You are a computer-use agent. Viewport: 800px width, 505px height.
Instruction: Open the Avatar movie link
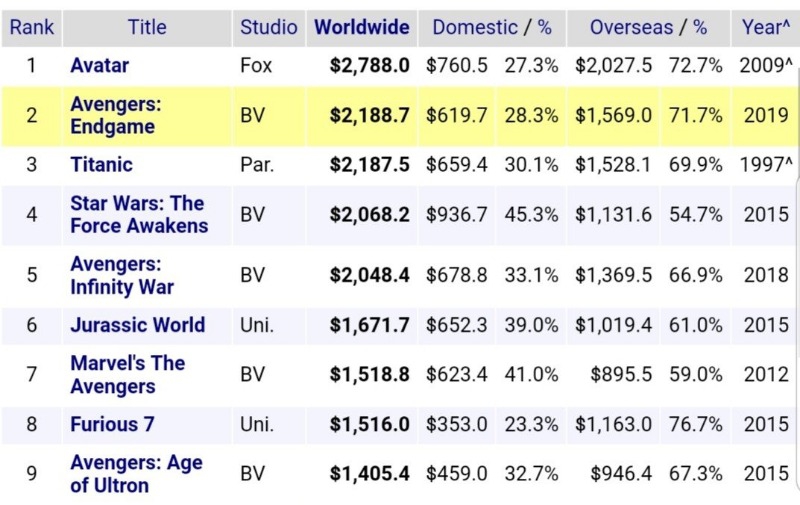coord(99,65)
